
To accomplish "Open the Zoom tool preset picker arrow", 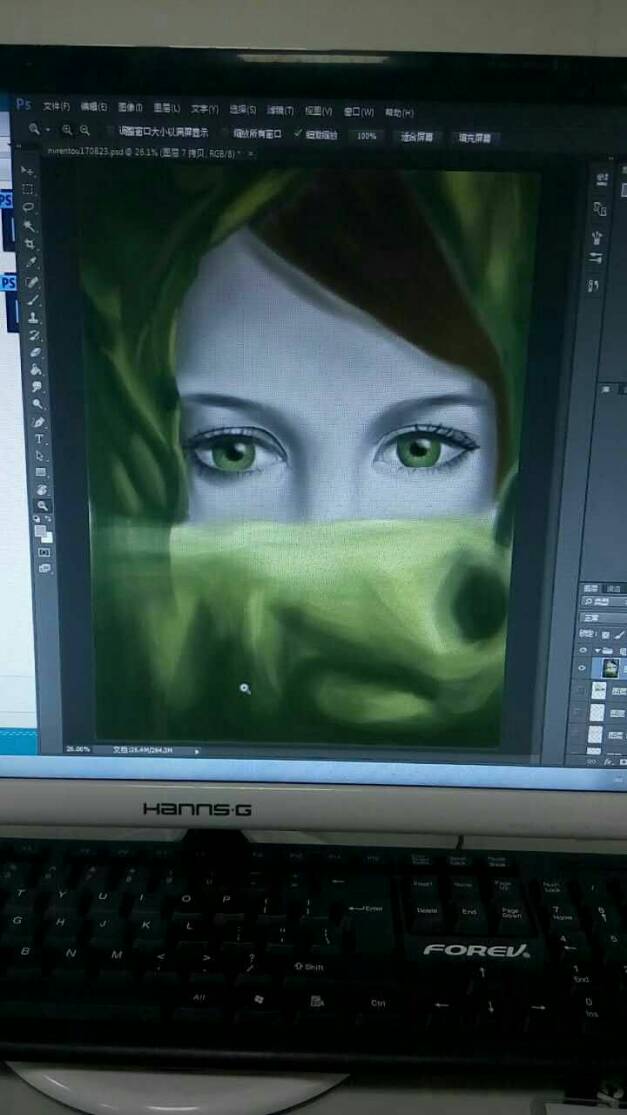I will (x=48, y=130).
